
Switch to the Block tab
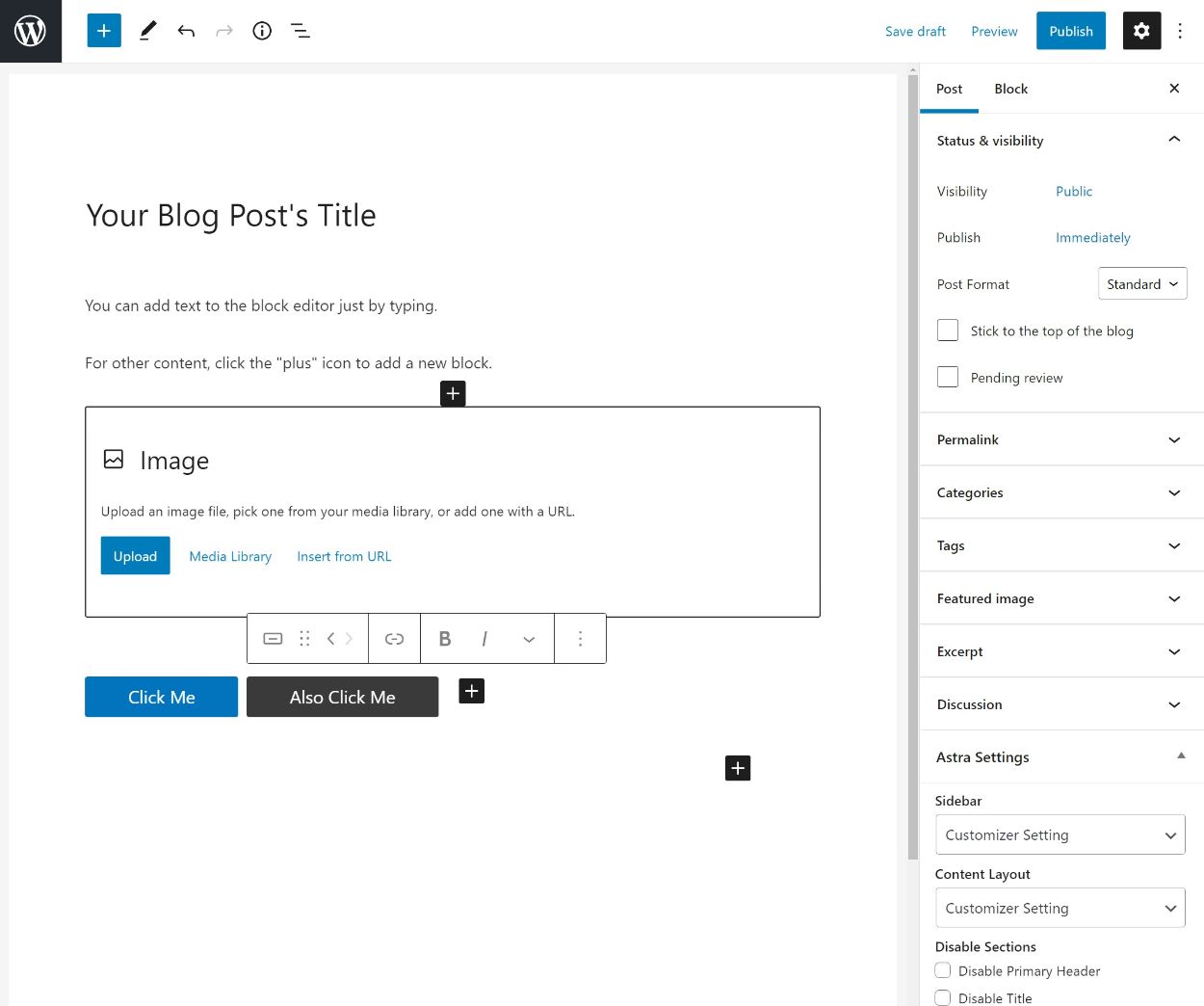point(1010,89)
